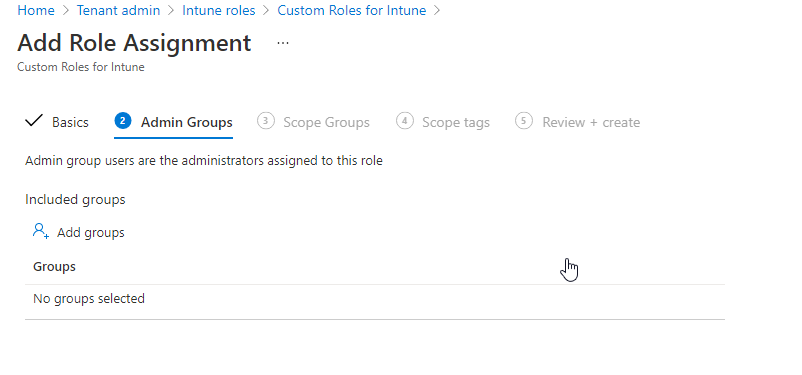Click the Groups column header
Viewport: 802px width, 375px height.
coord(54,267)
